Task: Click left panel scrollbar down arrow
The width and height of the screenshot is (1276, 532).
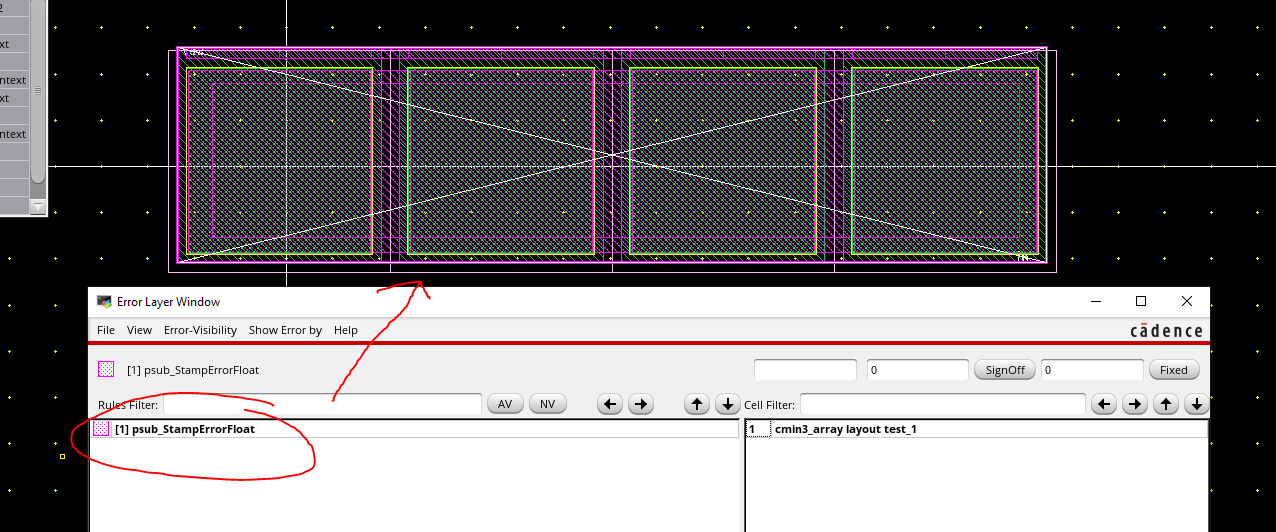Action: point(38,208)
